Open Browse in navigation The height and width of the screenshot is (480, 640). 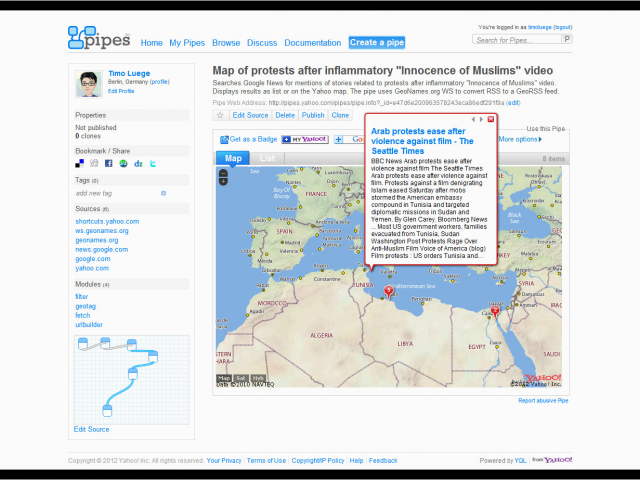coord(226,43)
